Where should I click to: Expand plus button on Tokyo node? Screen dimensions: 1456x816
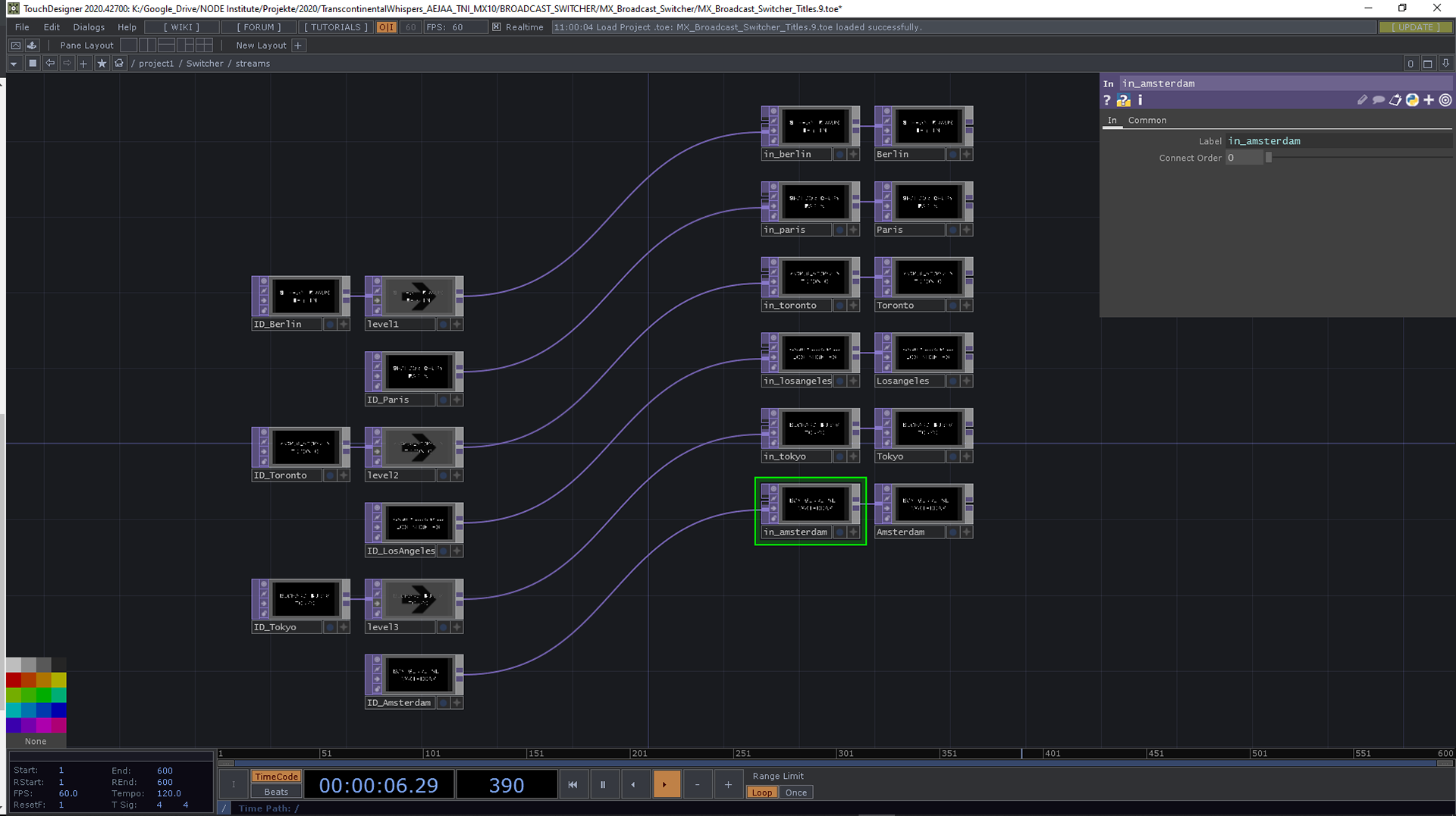pos(966,457)
